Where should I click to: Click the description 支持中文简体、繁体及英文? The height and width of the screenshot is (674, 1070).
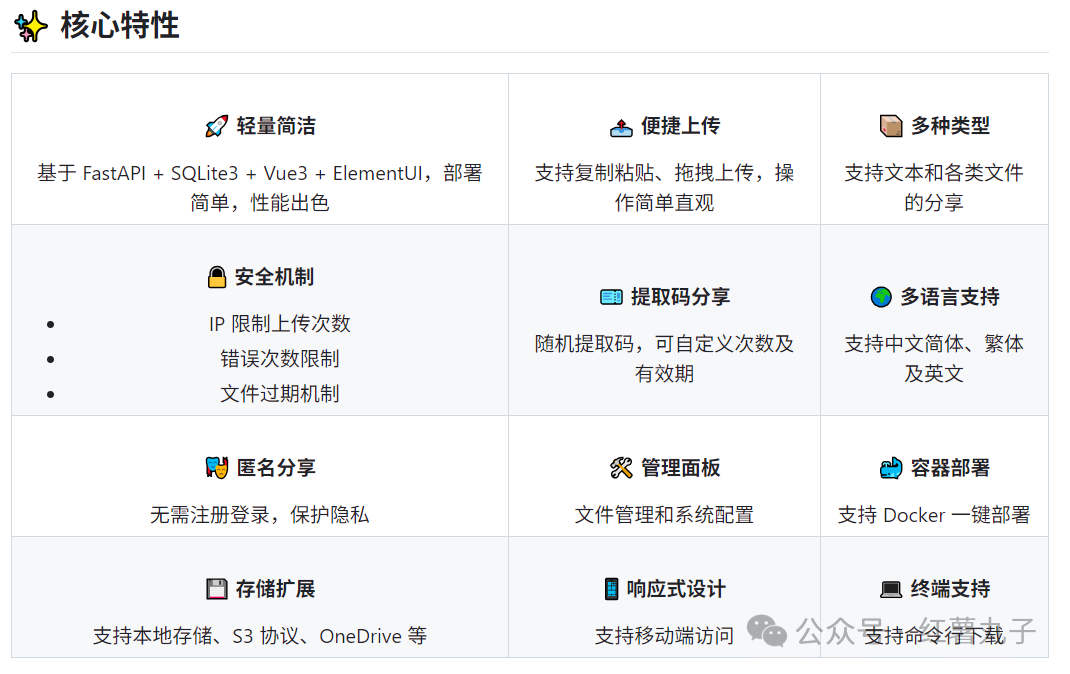point(934,359)
